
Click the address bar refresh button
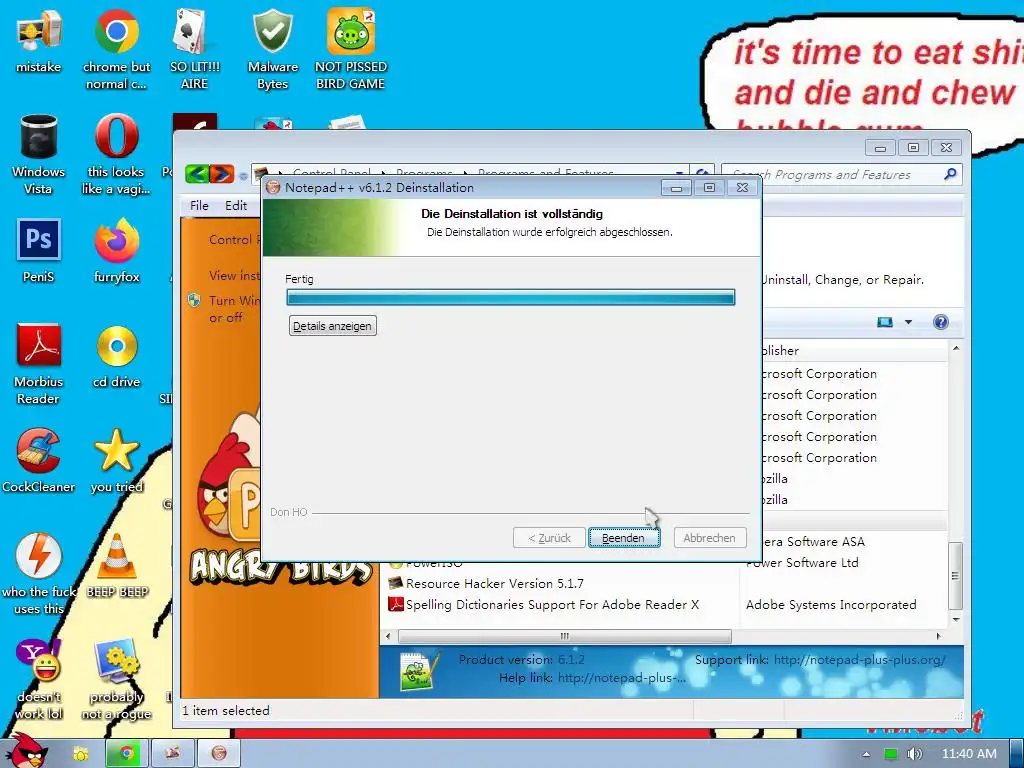(x=703, y=174)
